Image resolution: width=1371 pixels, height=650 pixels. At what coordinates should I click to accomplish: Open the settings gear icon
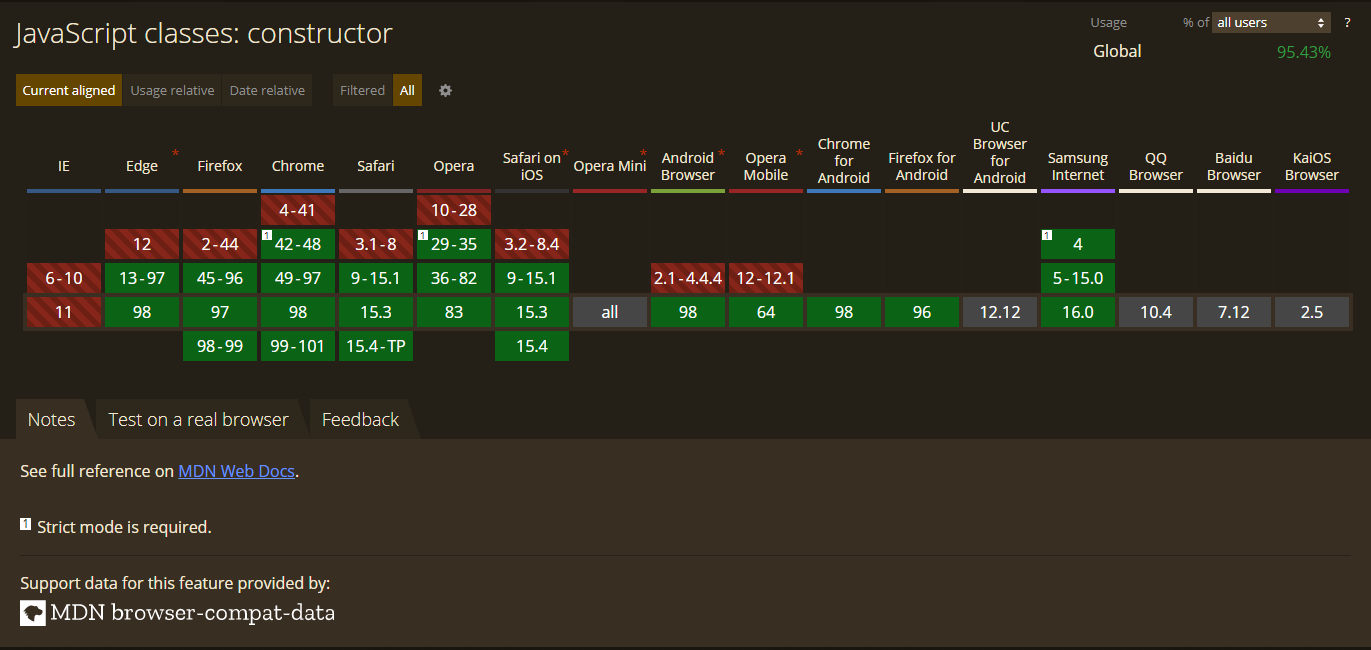[x=446, y=90]
